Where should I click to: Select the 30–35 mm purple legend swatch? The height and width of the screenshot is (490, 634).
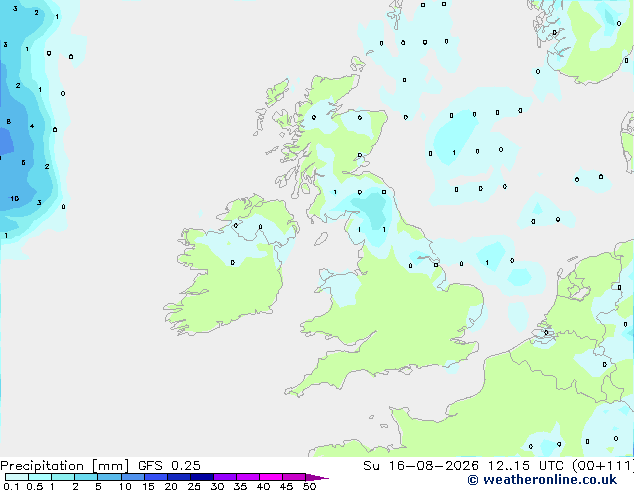[x=225, y=477]
